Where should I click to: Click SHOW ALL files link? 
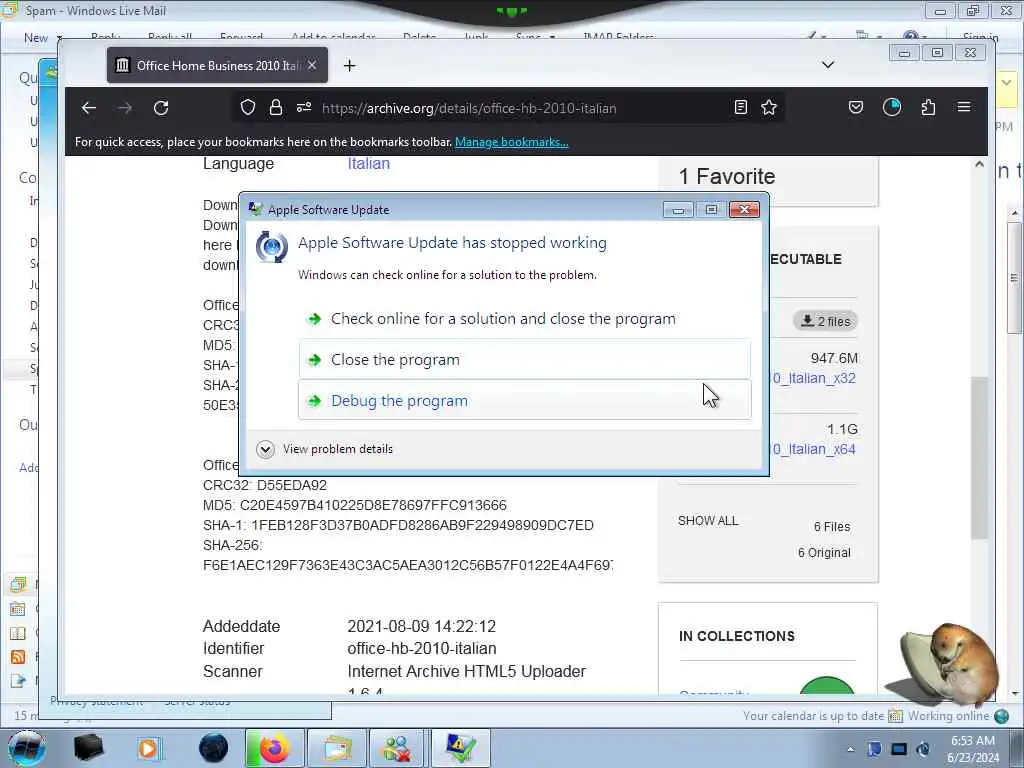(x=708, y=520)
